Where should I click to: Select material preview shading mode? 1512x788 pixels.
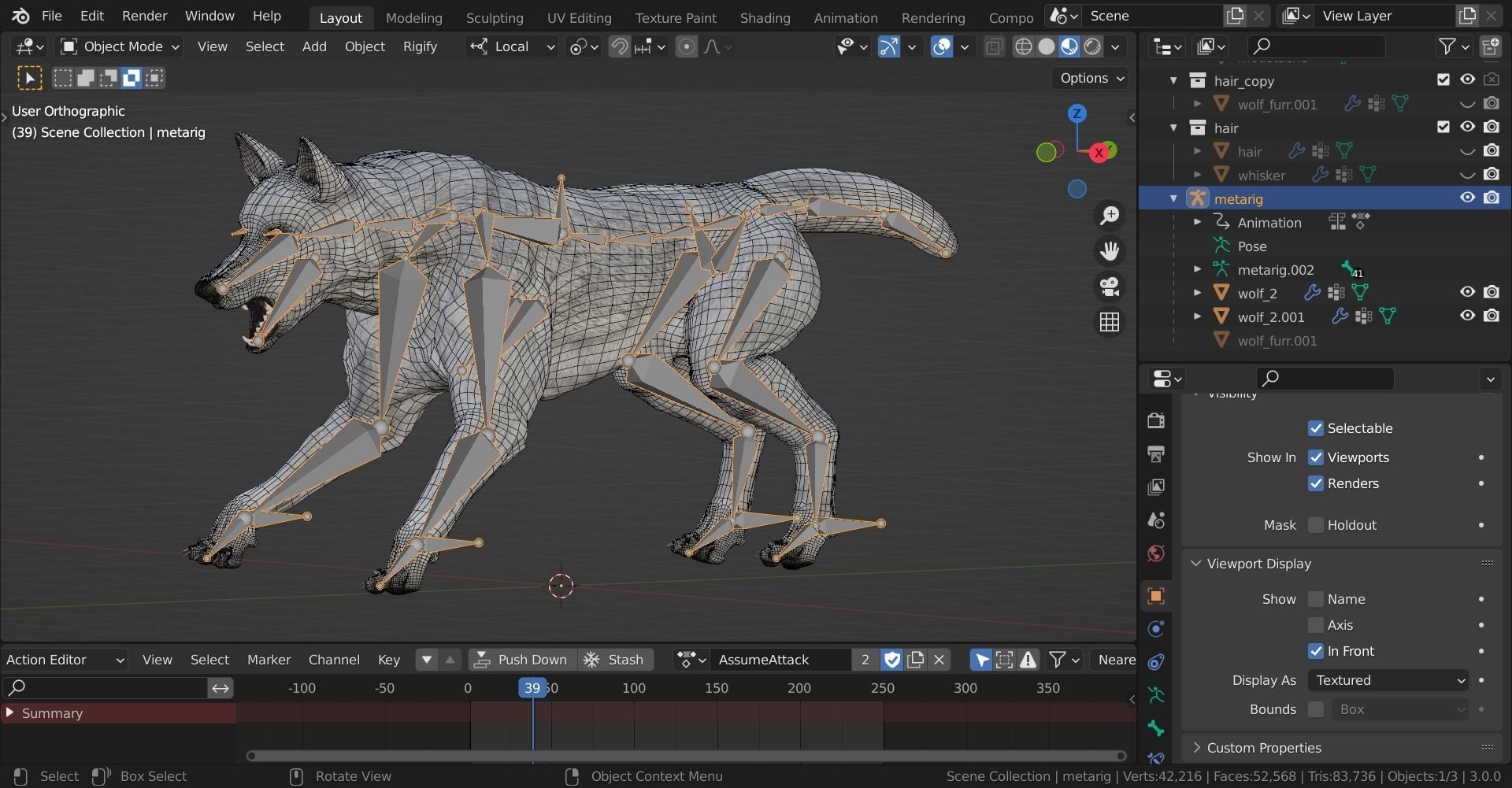coord(1069,47)
